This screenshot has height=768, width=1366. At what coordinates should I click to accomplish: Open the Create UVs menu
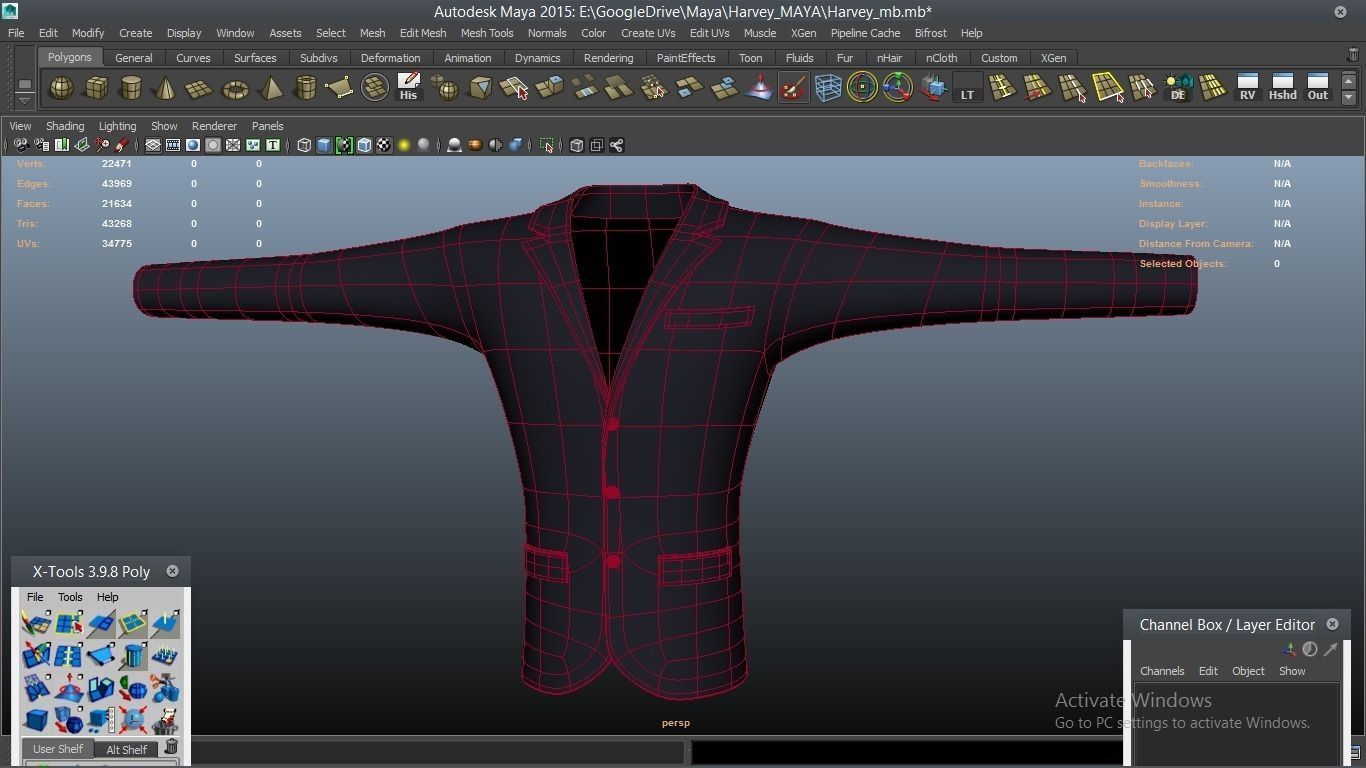click(x=648, y=33)
